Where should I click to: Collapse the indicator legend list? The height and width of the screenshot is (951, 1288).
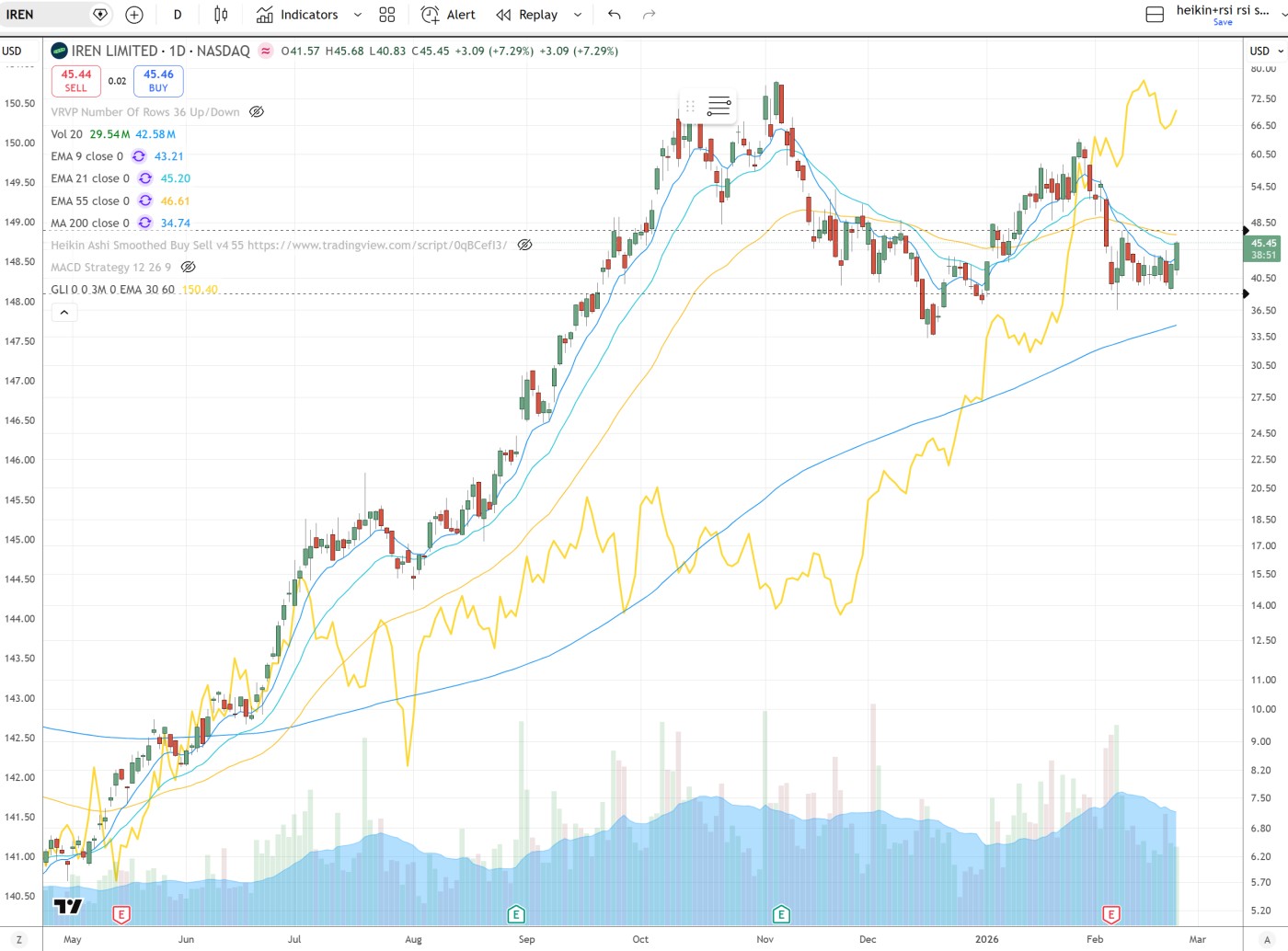[x=64, y=313]
